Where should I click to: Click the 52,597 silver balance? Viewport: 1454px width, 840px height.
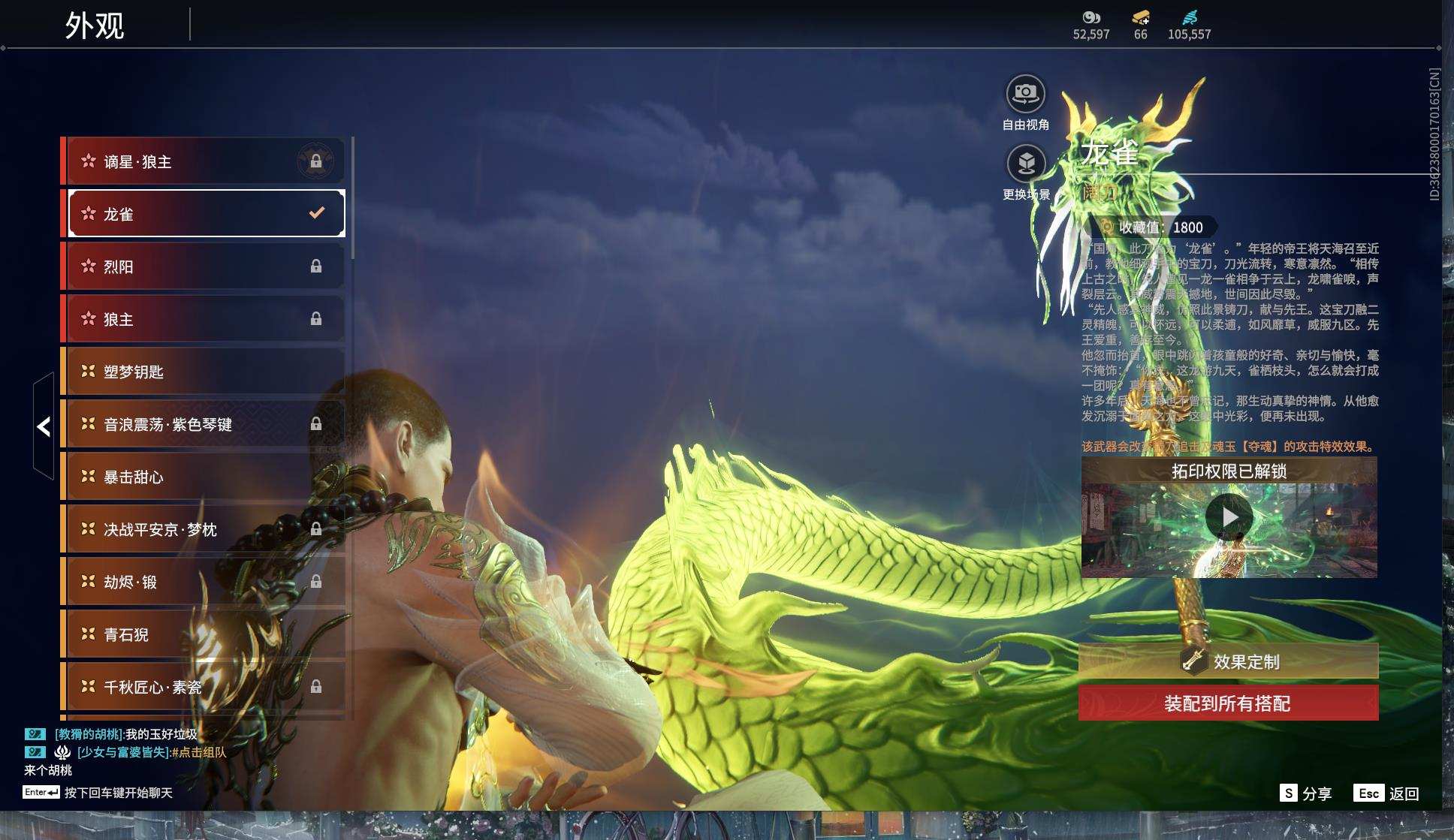point(1091,35)
